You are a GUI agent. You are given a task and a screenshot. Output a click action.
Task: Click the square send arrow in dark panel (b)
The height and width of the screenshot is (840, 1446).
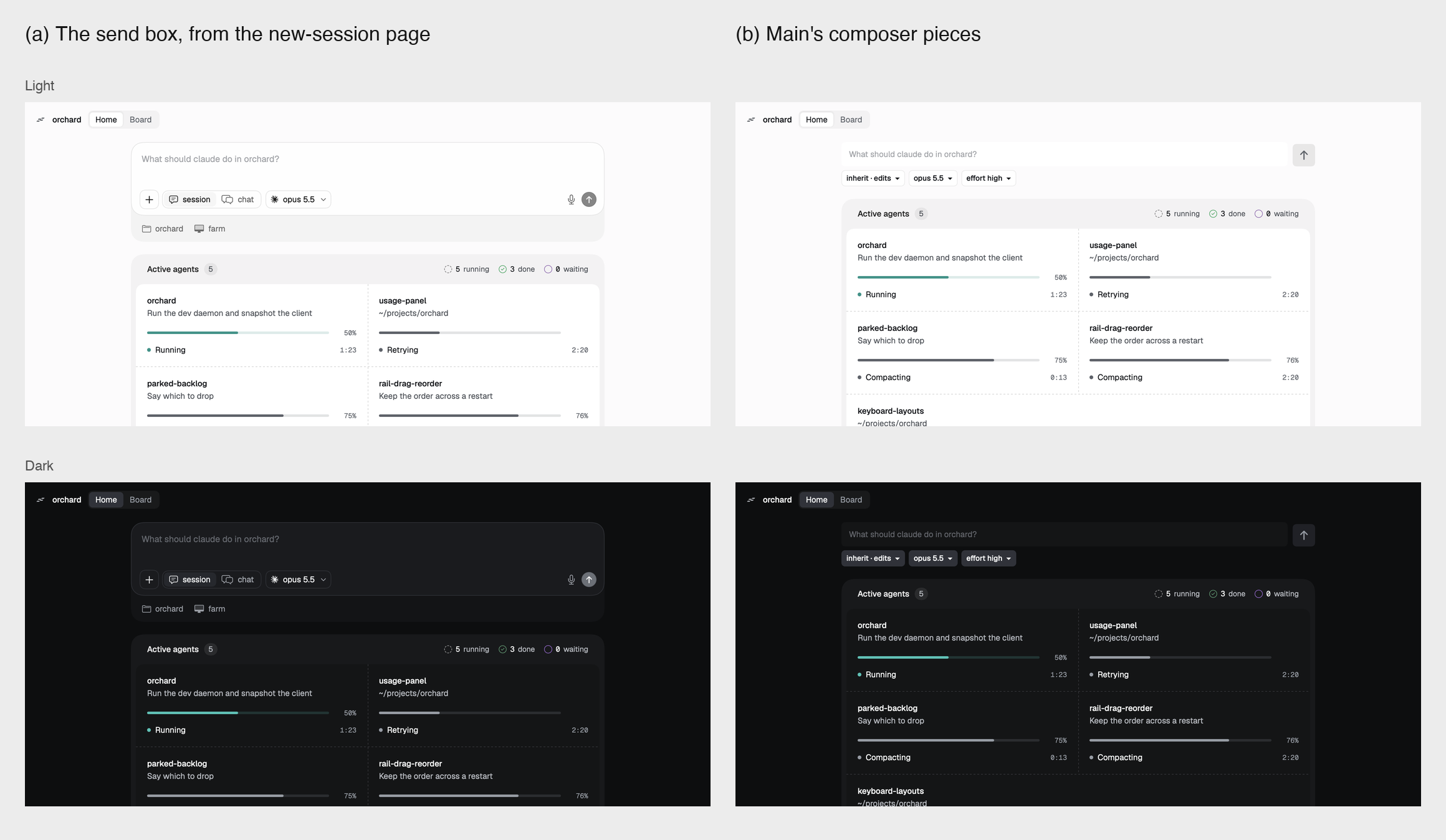pyautogui.click(x=1304, y=535)
